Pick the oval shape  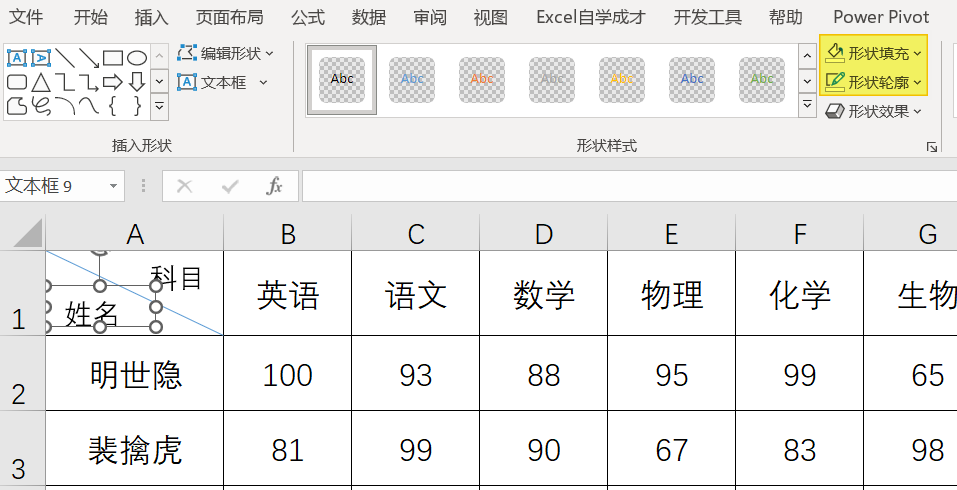pyautogui.click(x=137, y=58)
